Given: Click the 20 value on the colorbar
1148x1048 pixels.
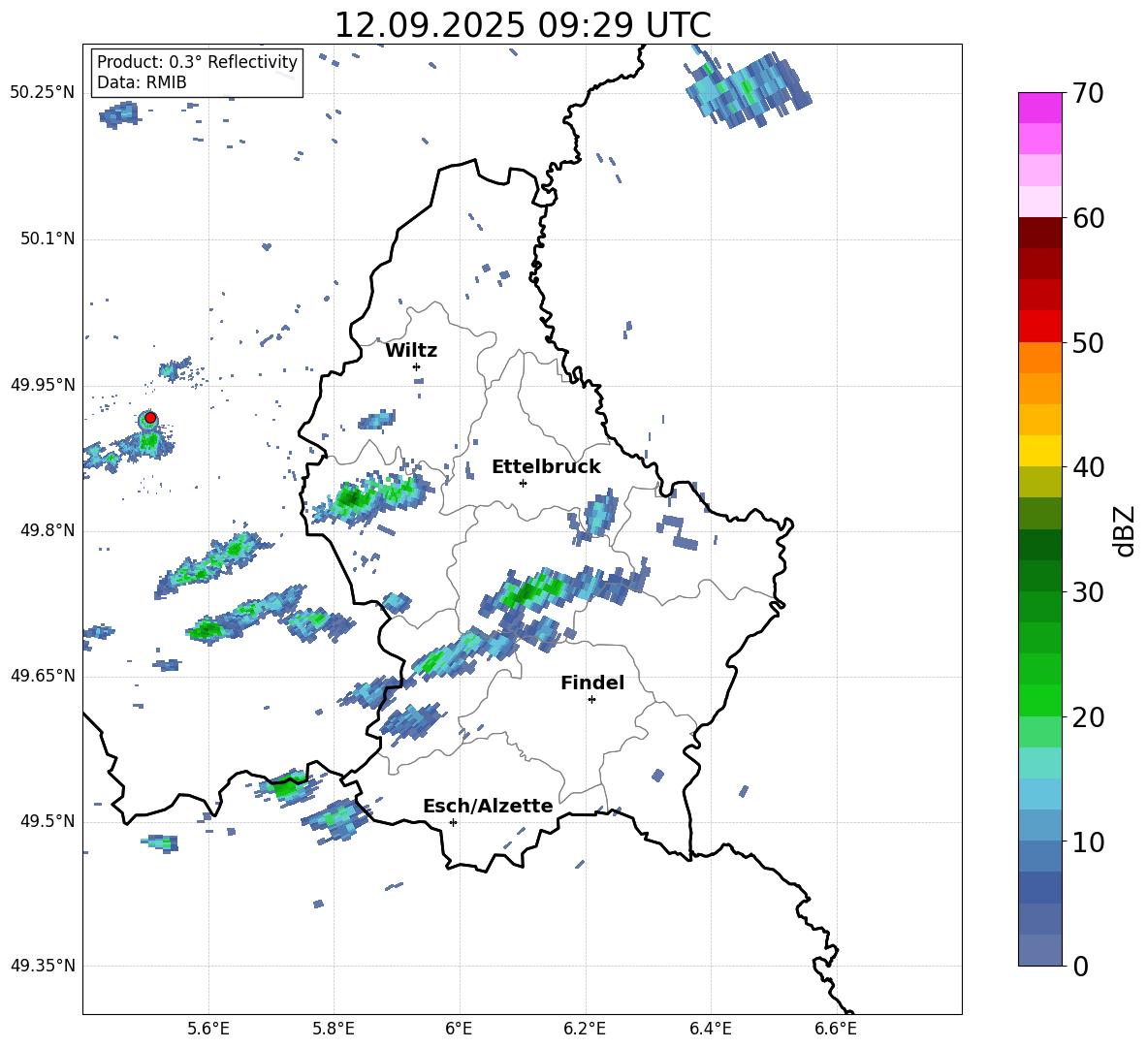Looking at the screenshot, I should point(1088,717).
